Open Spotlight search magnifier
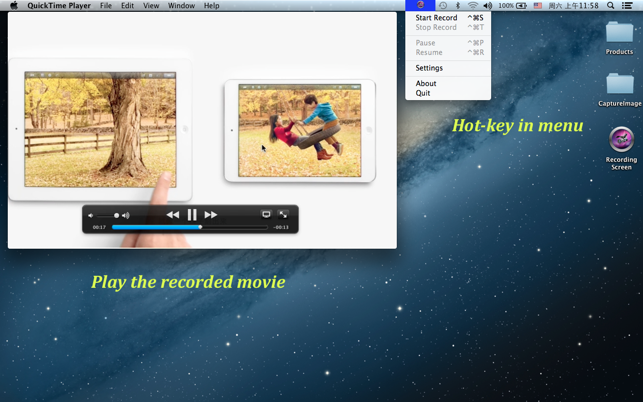Viewport: 643px width, 402px height. click(x=611, y=5)
